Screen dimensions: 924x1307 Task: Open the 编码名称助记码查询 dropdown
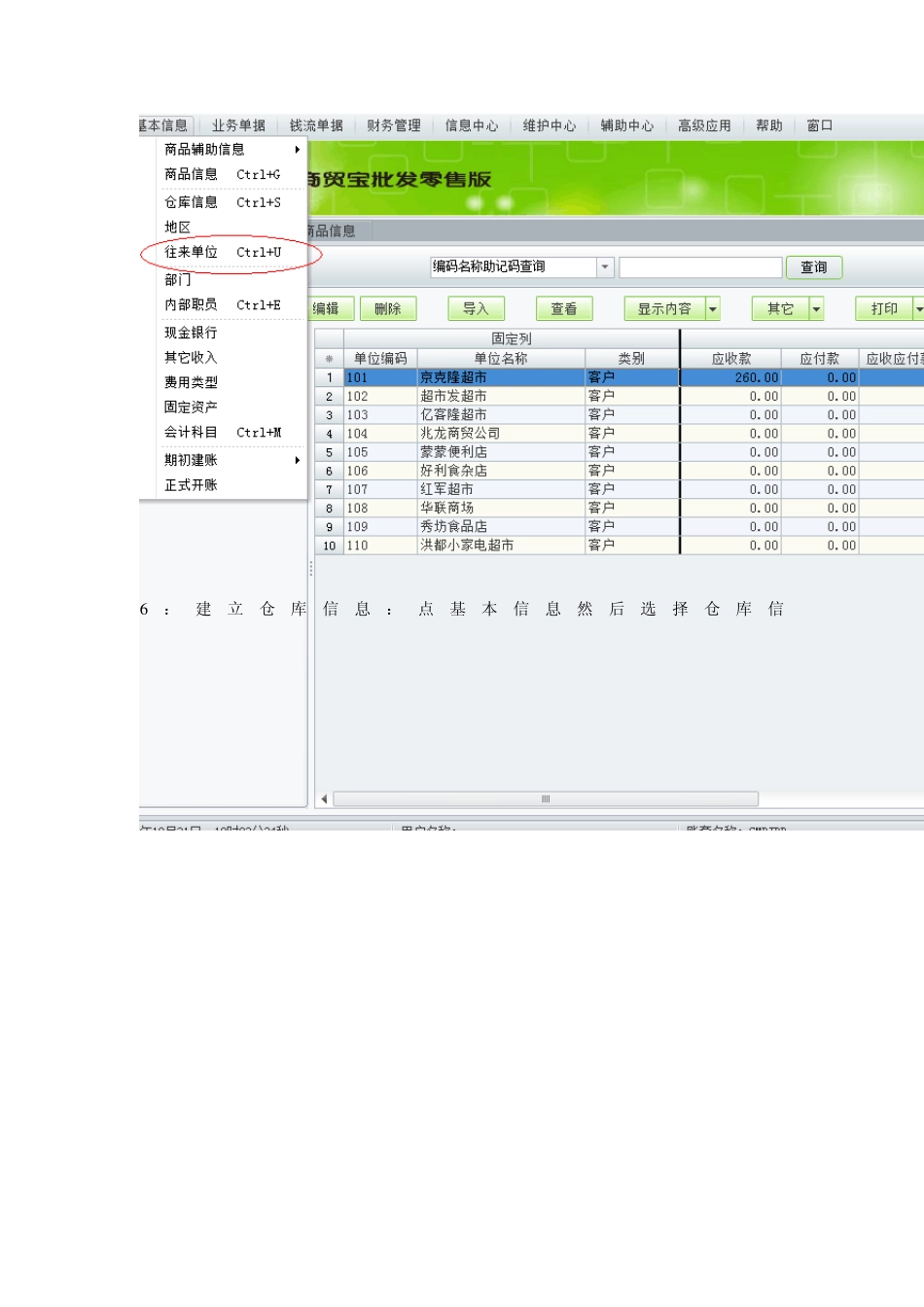[x=605, y=266]
